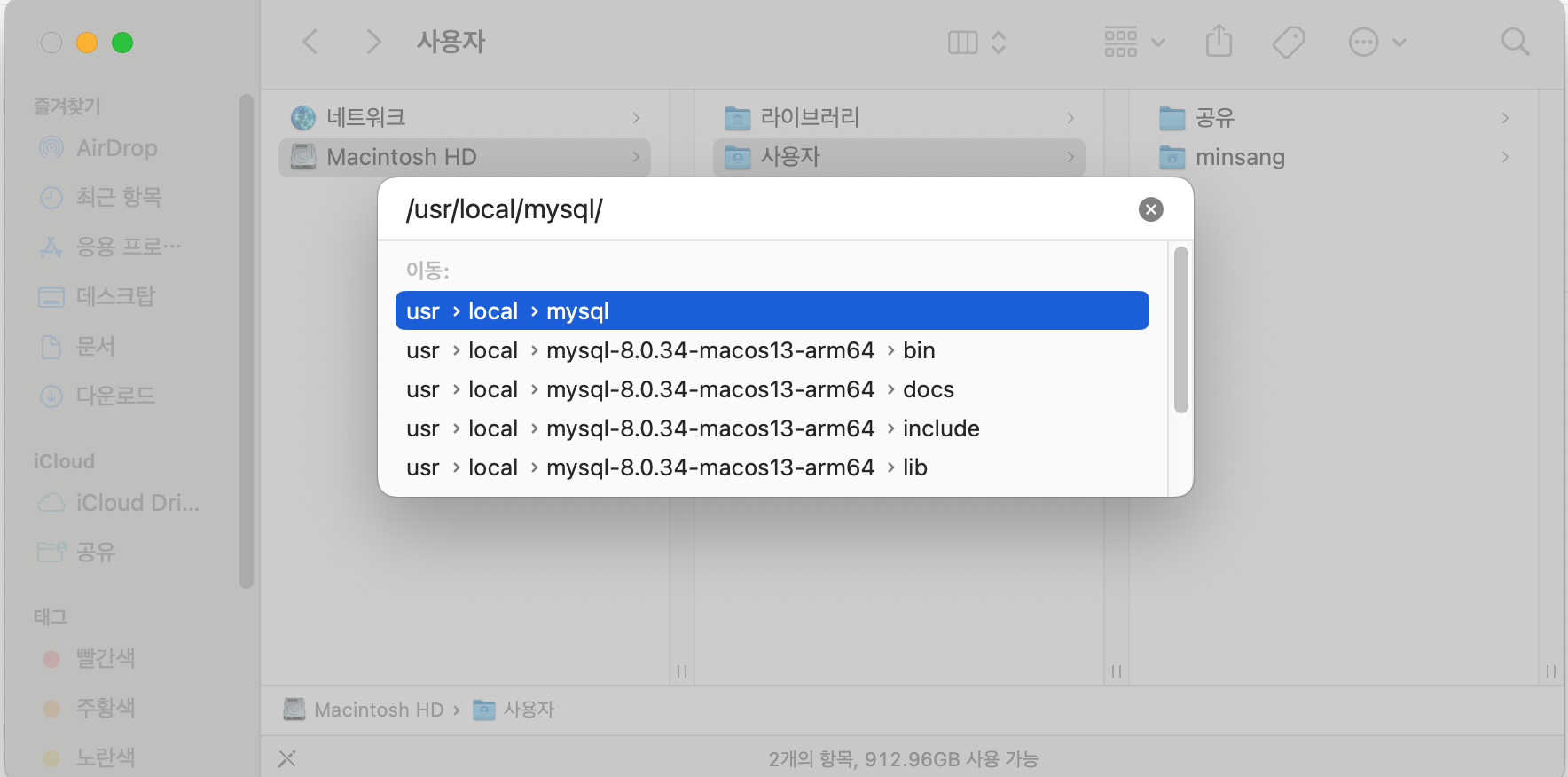Viewport: 1568px width, 777px height.
Task: Select 네트워크 in the first column
Action: (x=465, y=117)
